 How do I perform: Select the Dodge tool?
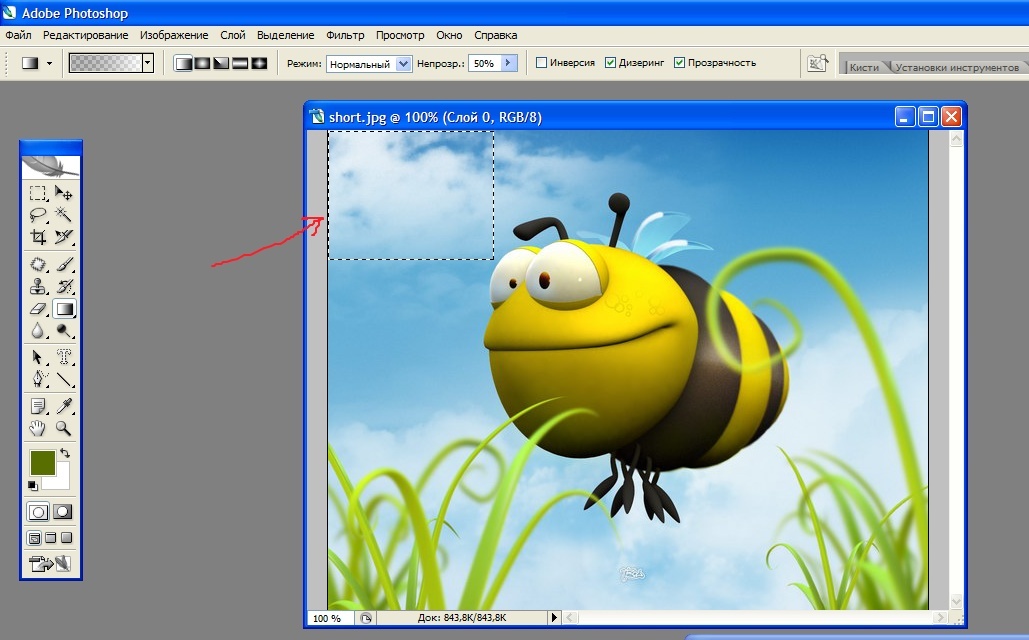(64, 330)
